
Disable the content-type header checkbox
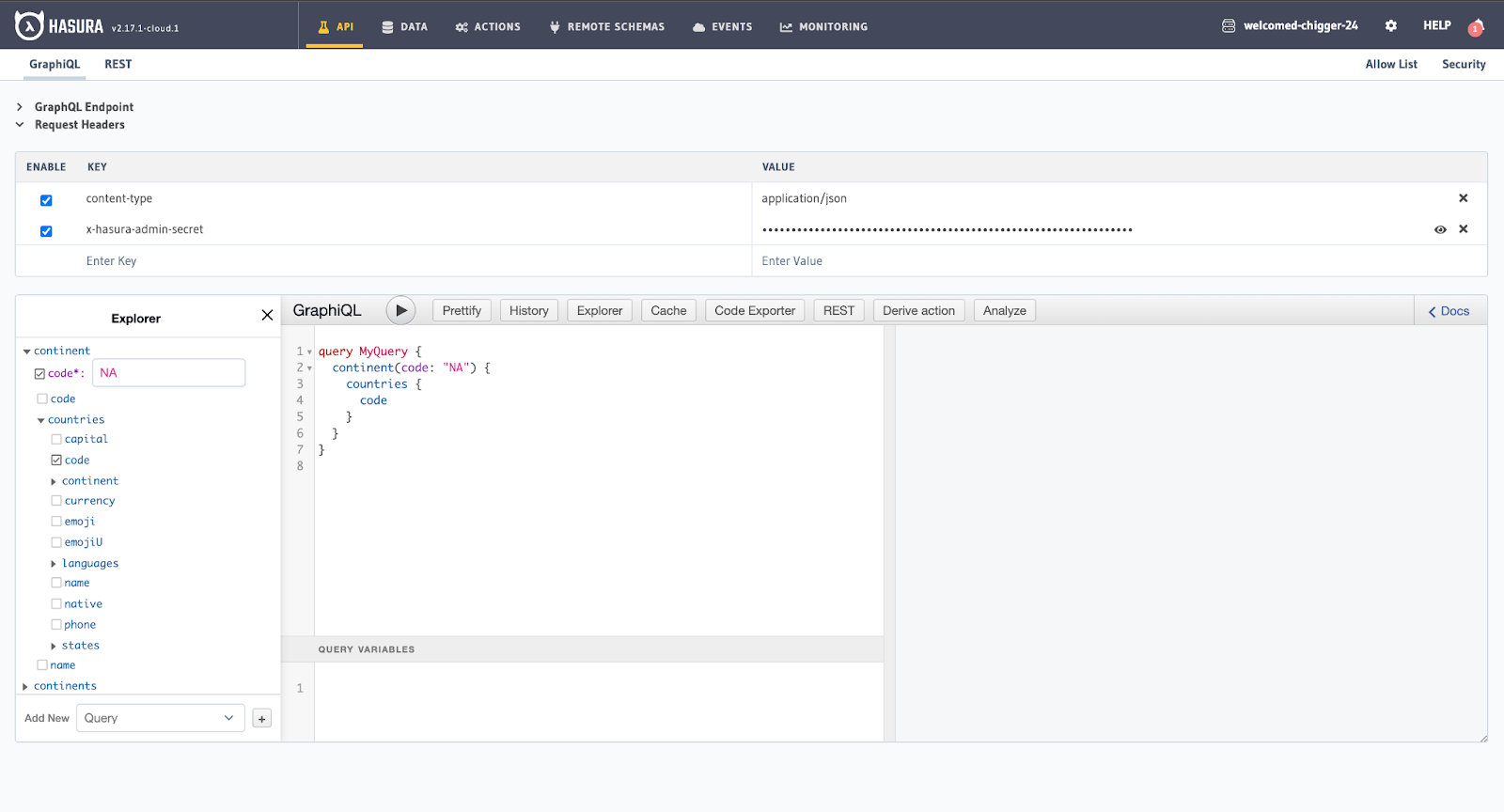tap(46, 200)
